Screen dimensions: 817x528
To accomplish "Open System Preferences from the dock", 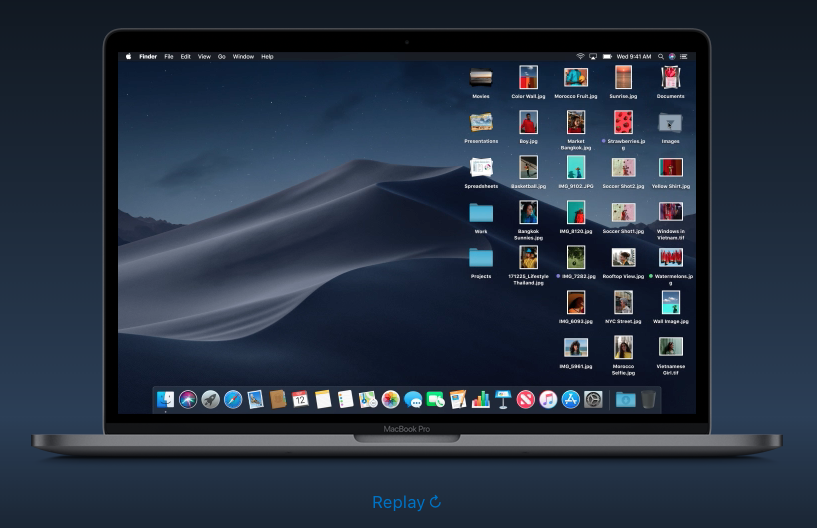I will pos(593,400).
